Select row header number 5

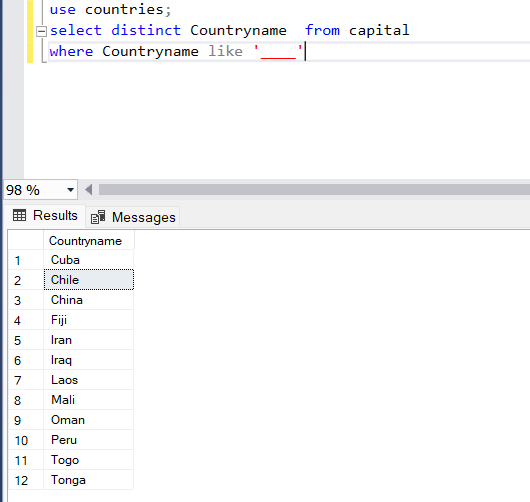click(x=26, y=340)
